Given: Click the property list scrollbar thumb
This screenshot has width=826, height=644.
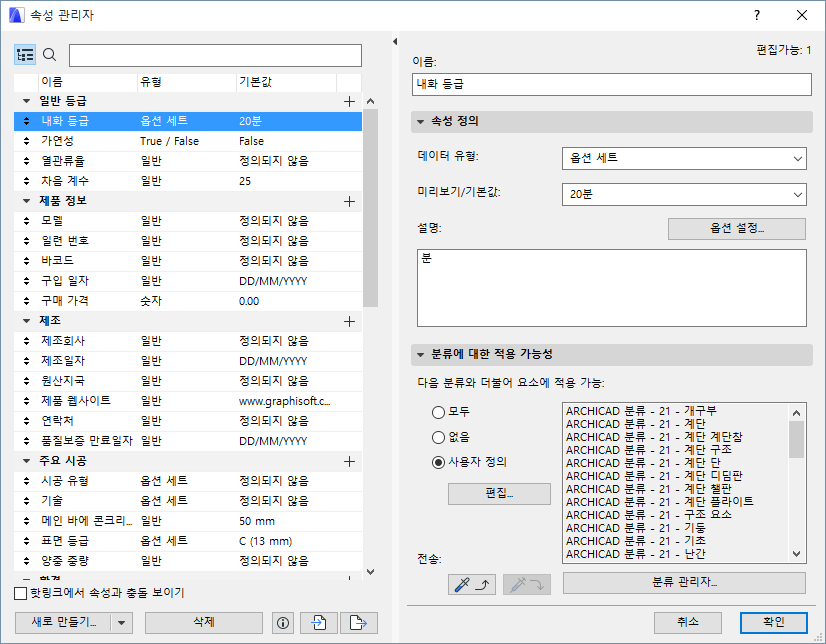Looking at the screenshot, I should pos(370,208).
